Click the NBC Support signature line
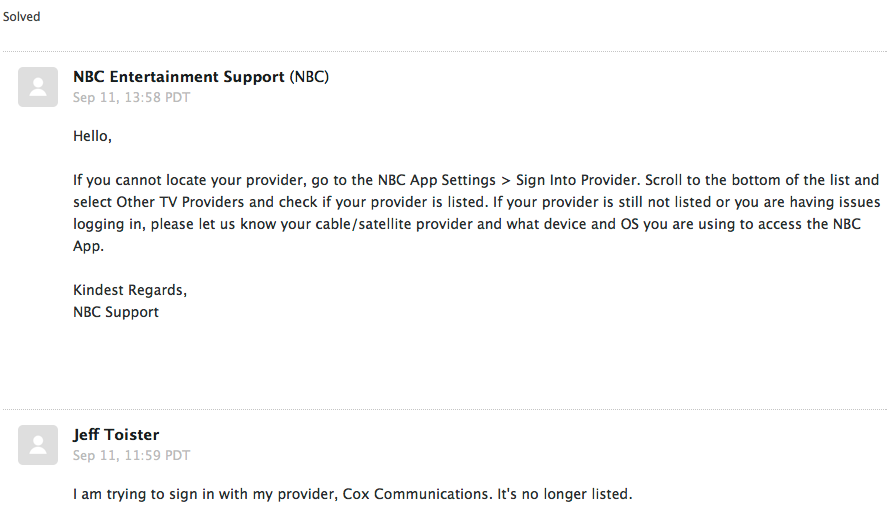 (116, 312)
